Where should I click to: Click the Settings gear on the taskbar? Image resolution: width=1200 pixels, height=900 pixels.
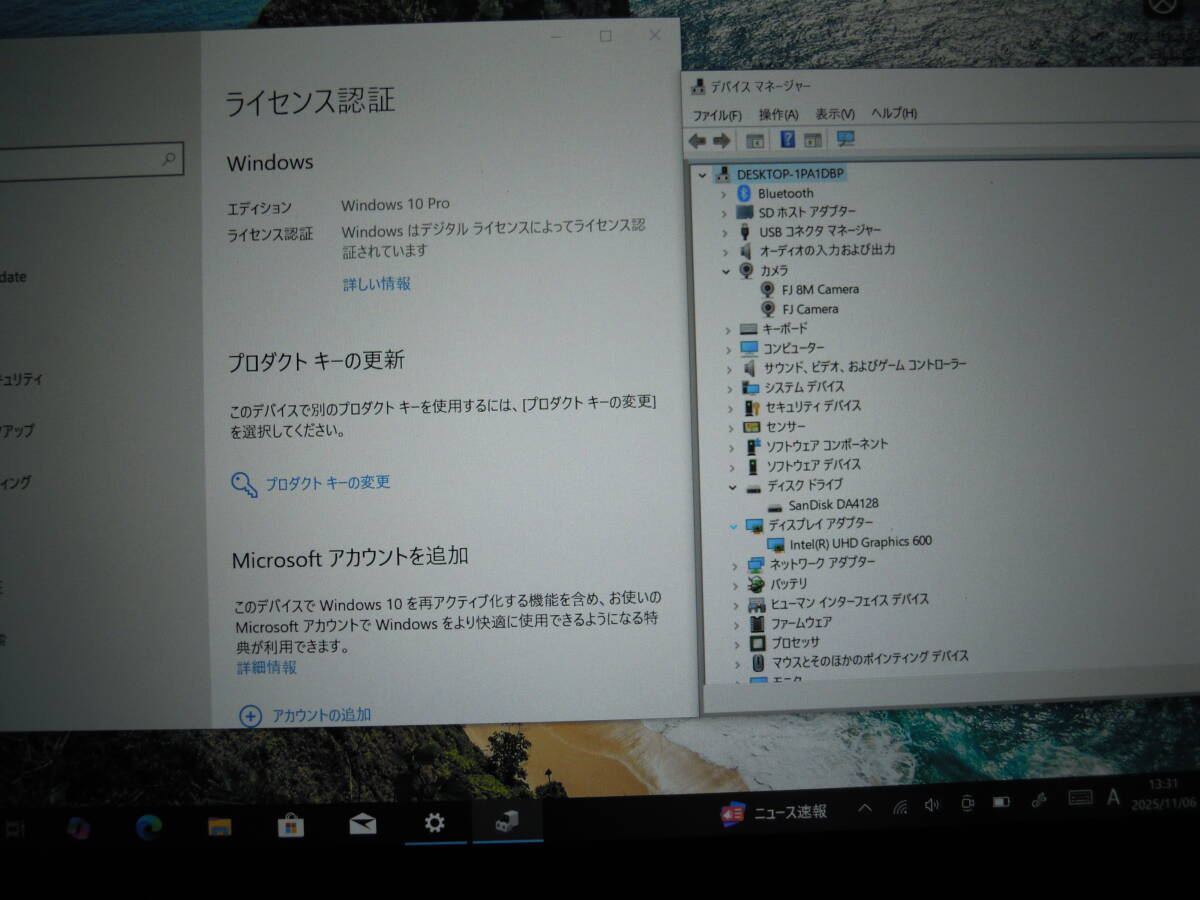click(x=434, y=823)
